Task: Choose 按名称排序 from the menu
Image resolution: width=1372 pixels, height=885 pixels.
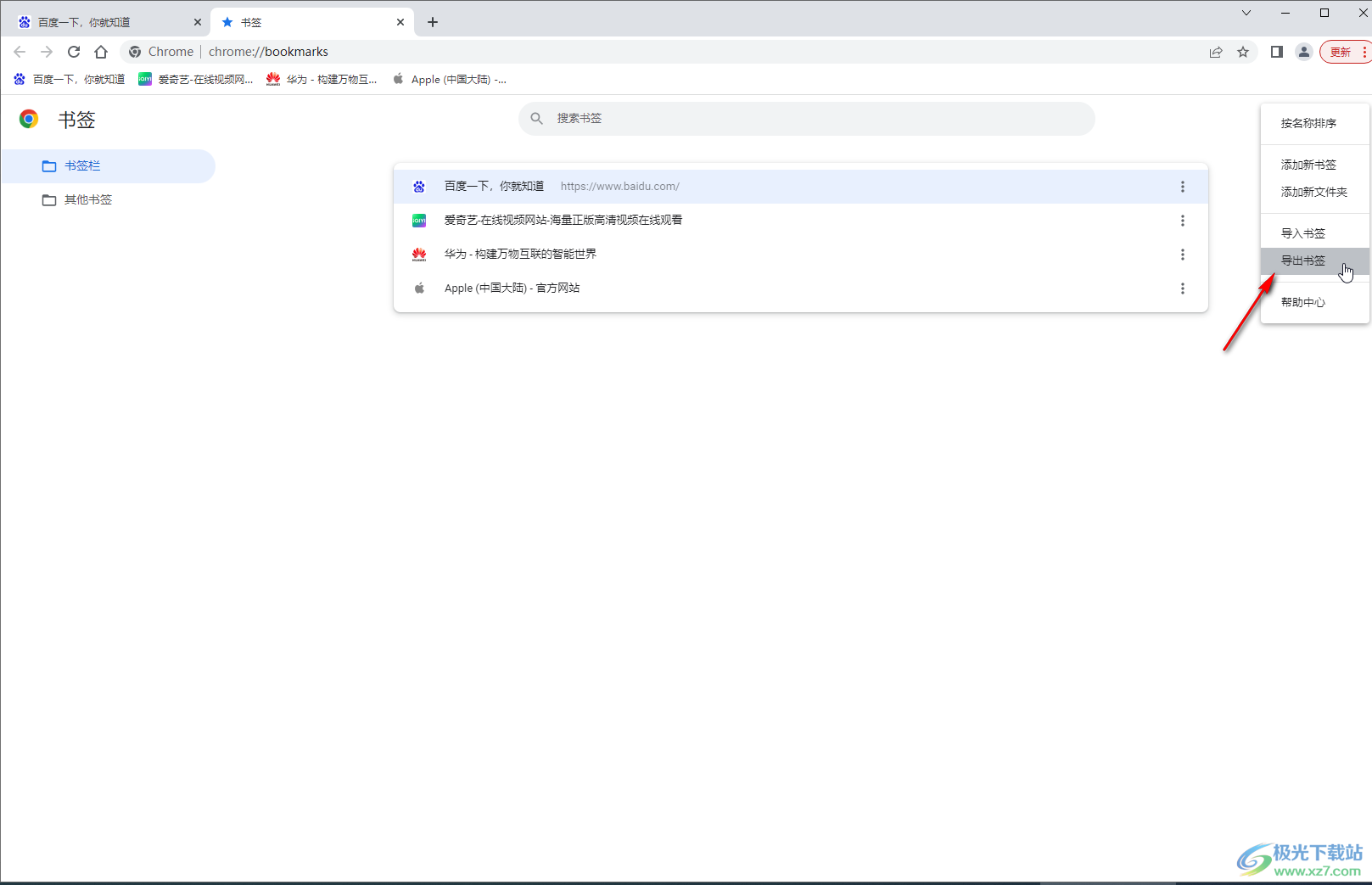Action: pos(1315,124)
